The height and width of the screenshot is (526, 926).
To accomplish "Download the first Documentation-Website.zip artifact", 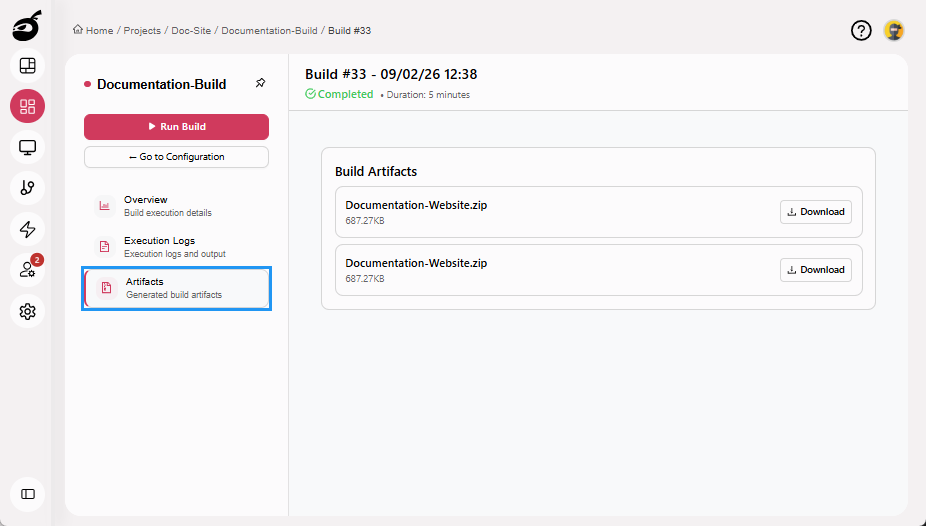I will 816,212.
